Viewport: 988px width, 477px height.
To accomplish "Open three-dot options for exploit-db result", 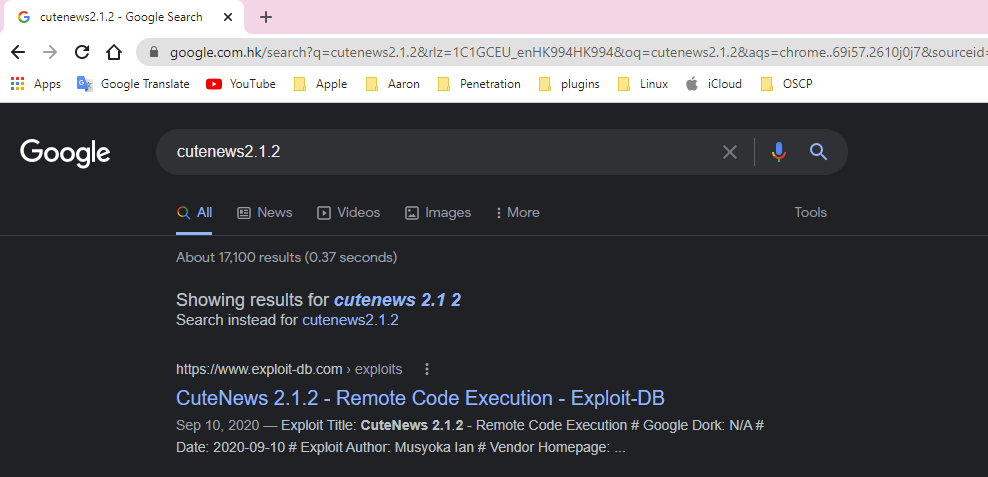I will click(427, 369).
